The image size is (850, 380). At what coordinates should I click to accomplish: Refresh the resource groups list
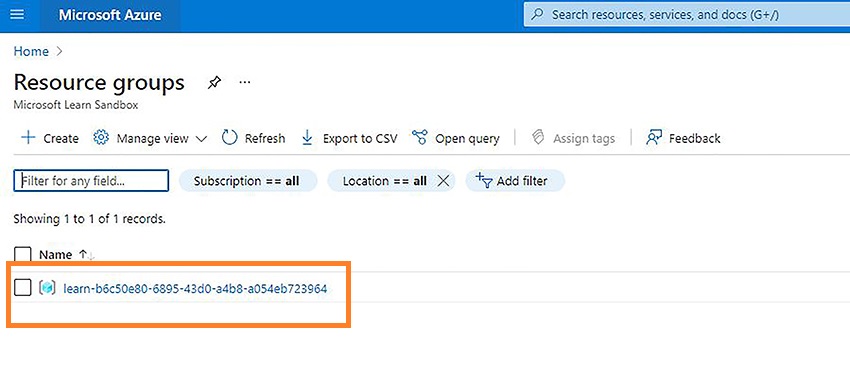pyautogui.click(x=253, y=138)
